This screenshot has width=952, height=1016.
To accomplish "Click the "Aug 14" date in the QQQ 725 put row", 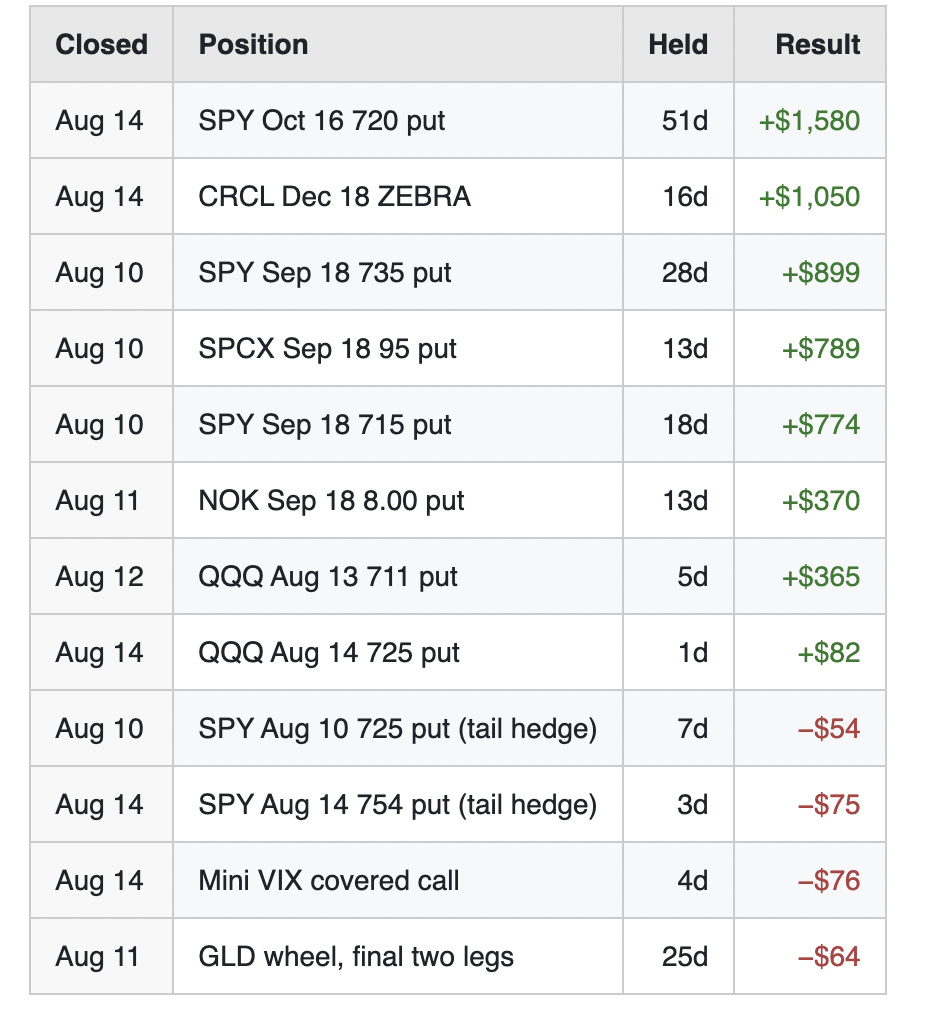I will (x=99, y=652).
